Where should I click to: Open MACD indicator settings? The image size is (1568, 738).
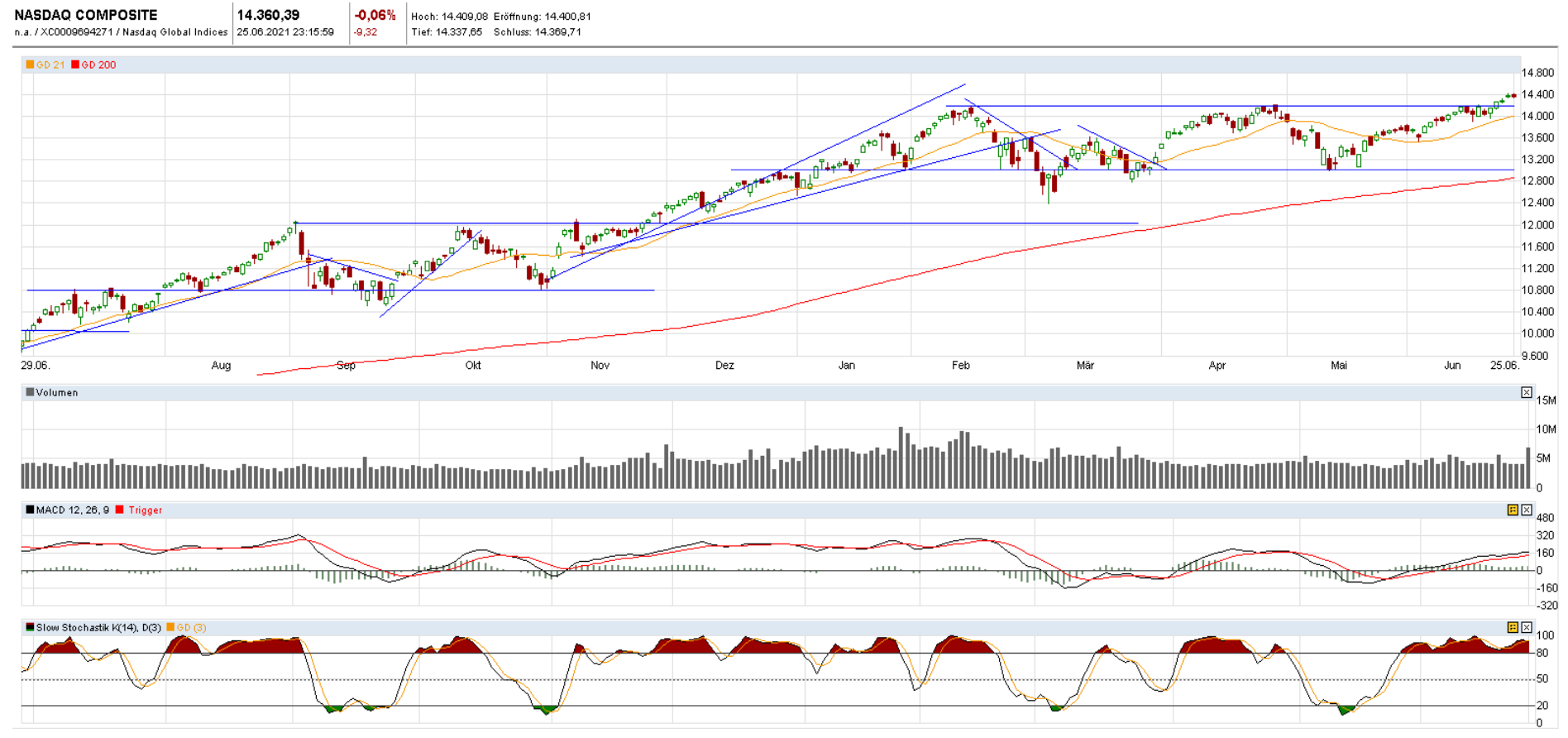coord(1513,510)
